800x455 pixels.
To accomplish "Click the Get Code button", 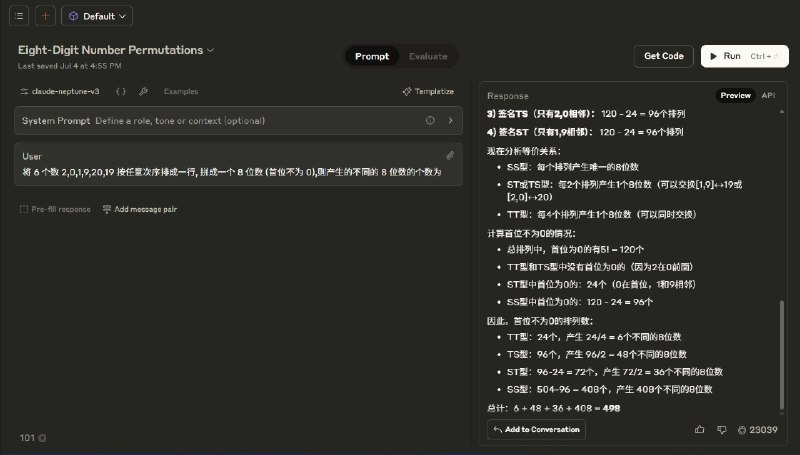I will pos(664,56).
